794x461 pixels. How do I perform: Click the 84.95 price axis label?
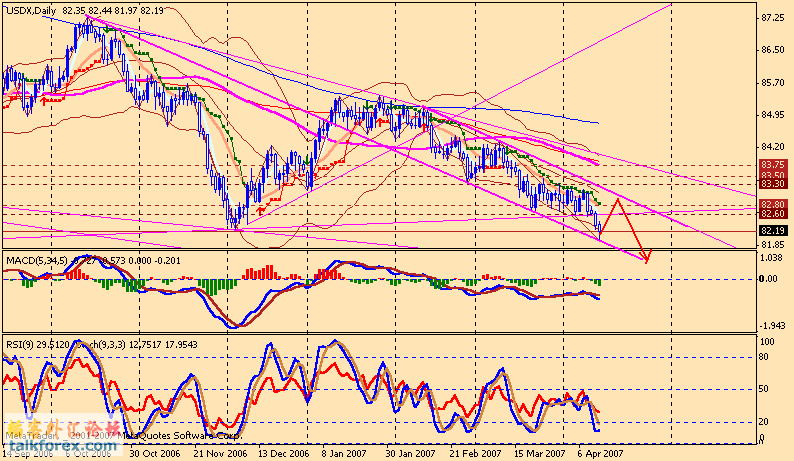(x=773, y=115)
